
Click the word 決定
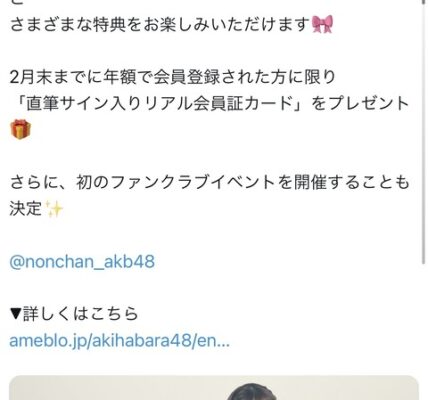coord(26,209)
